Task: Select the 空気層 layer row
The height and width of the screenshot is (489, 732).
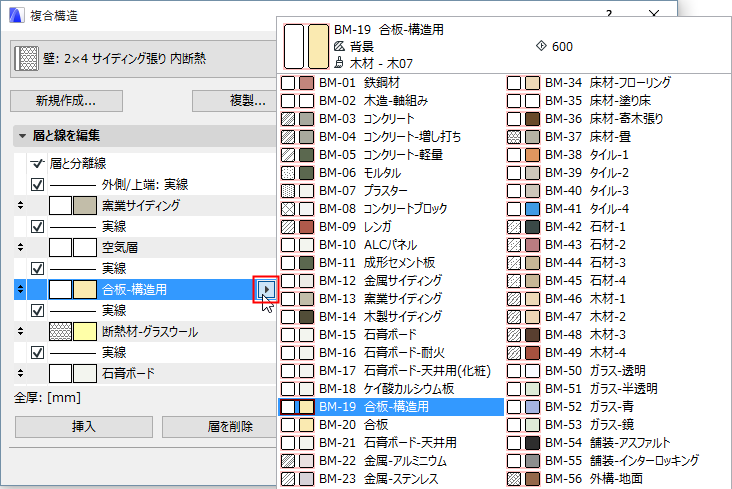Action: click(x=145, y=248)
